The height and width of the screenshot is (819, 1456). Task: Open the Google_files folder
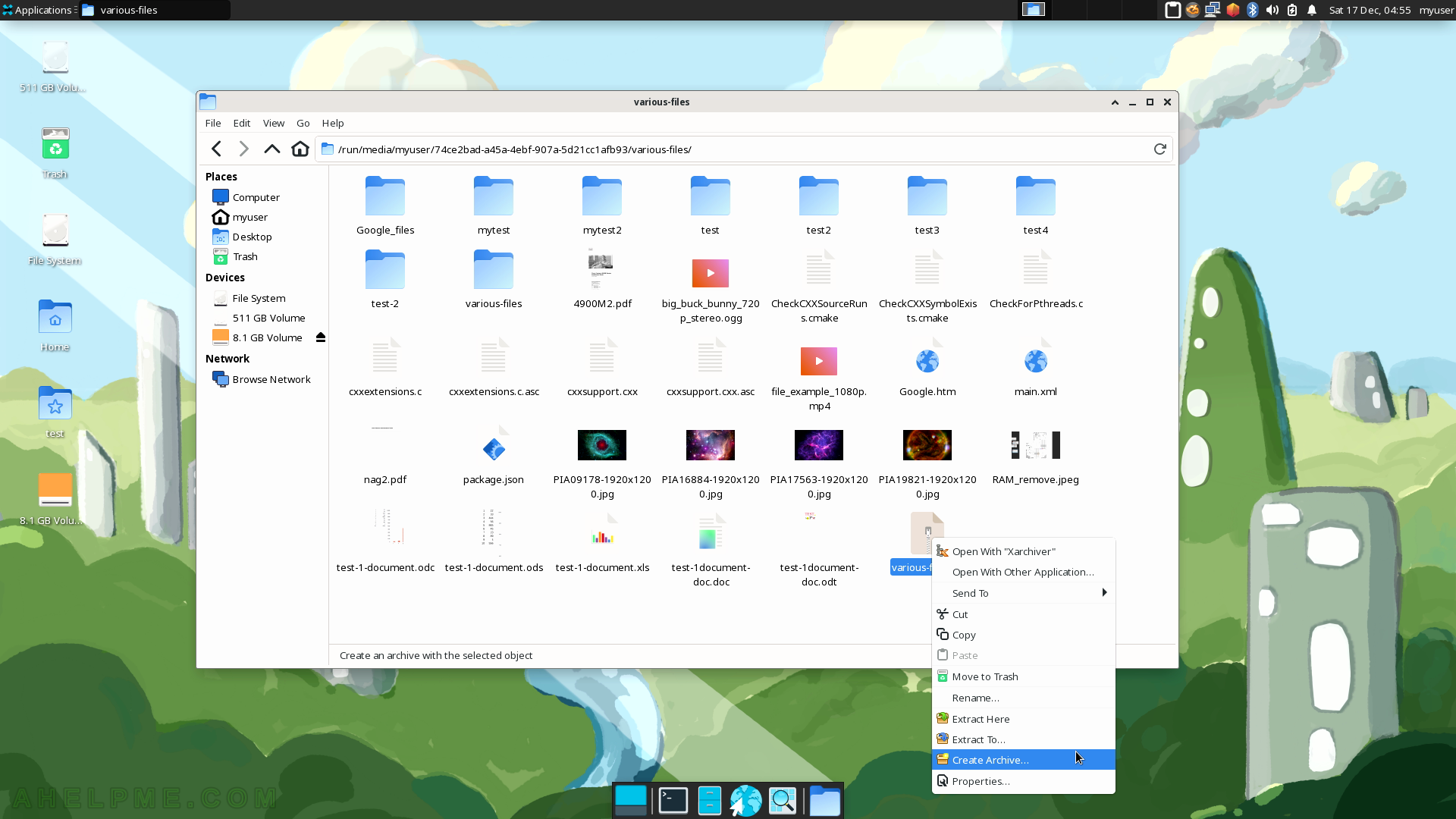point(385,206)
